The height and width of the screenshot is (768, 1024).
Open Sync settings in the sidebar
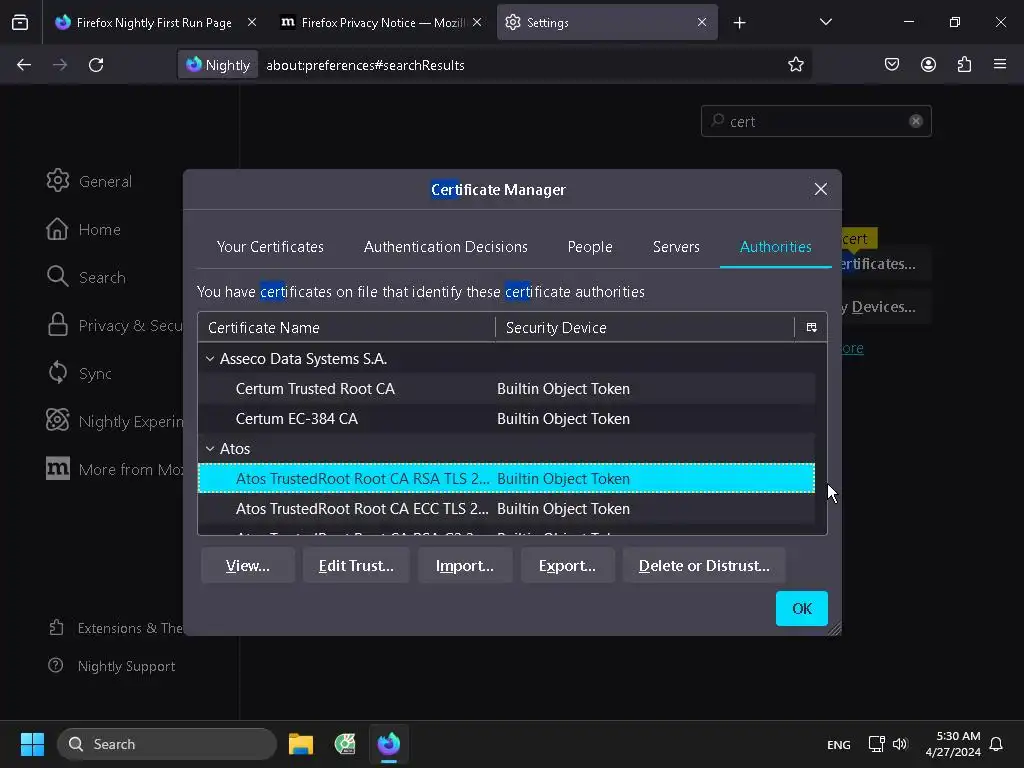pyautogui.click(x=79, y=374)
